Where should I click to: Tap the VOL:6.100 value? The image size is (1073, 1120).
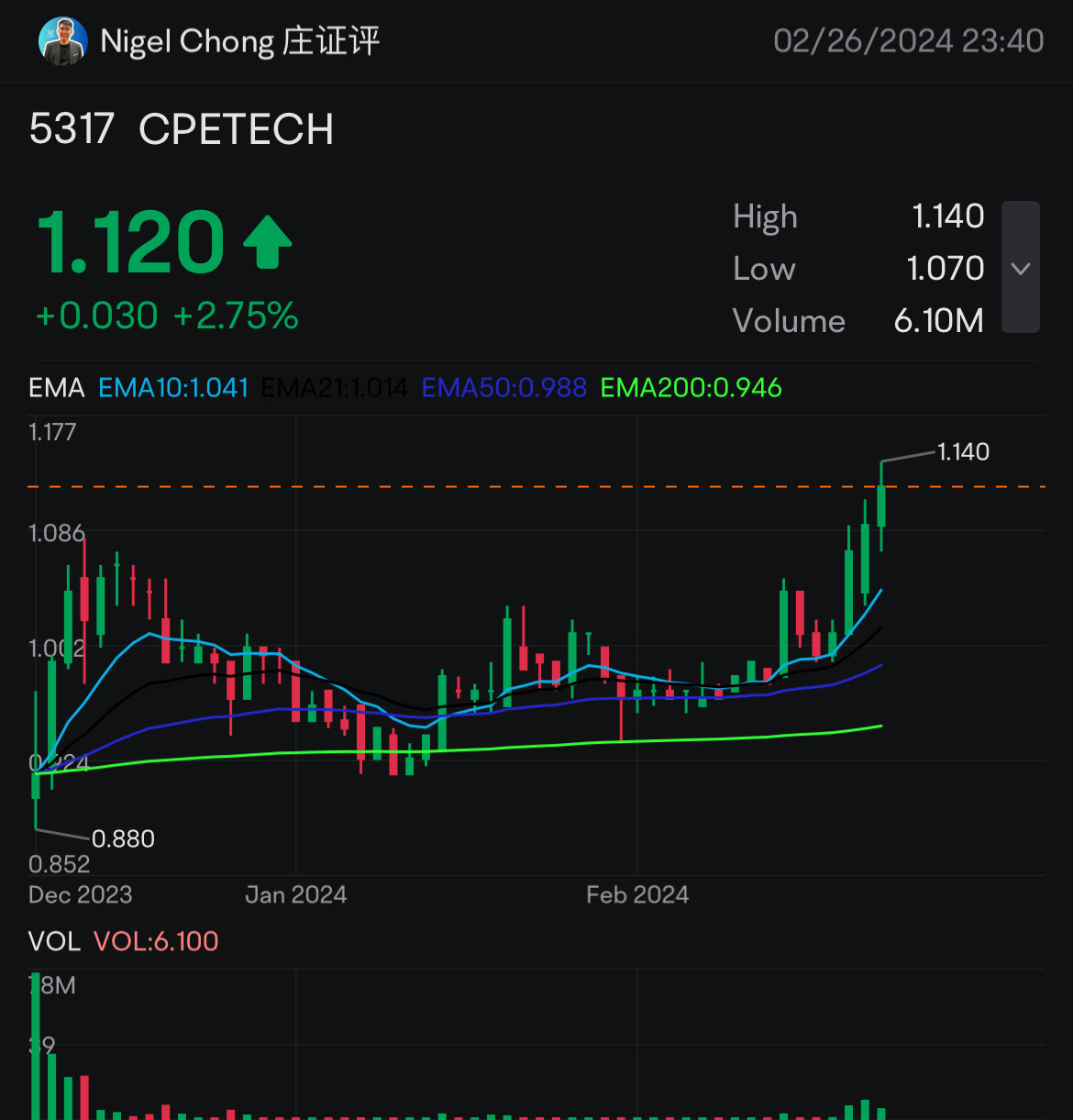point(156,941)
